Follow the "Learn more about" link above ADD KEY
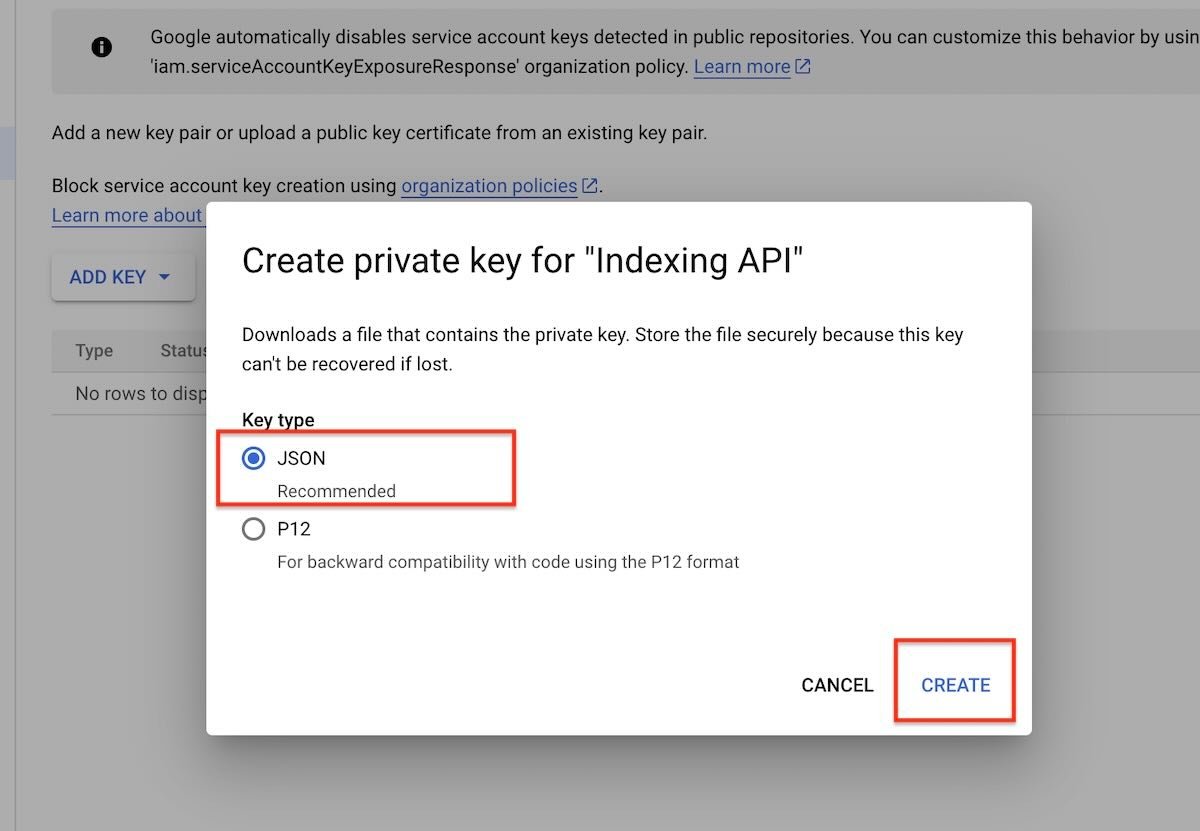The width and height of the screenshot is (1200, 831). (x=127, y=216)
